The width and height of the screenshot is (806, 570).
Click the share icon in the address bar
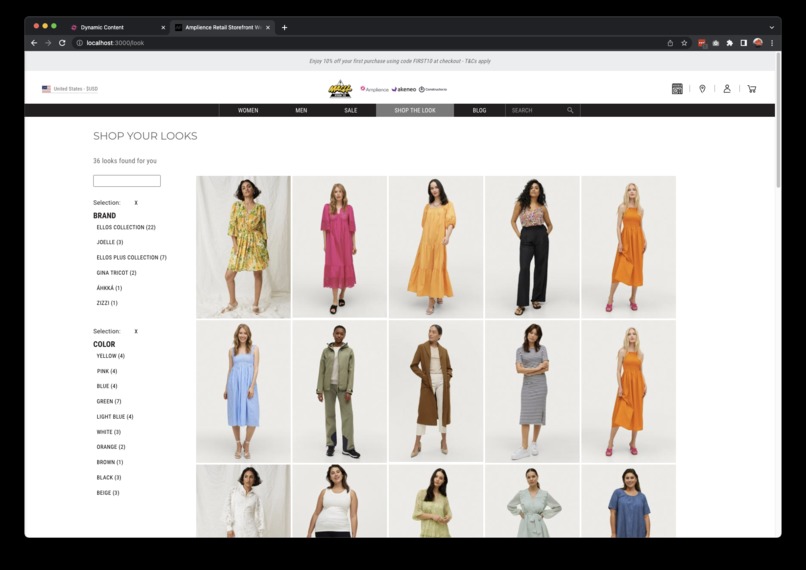tap(670, 43)
